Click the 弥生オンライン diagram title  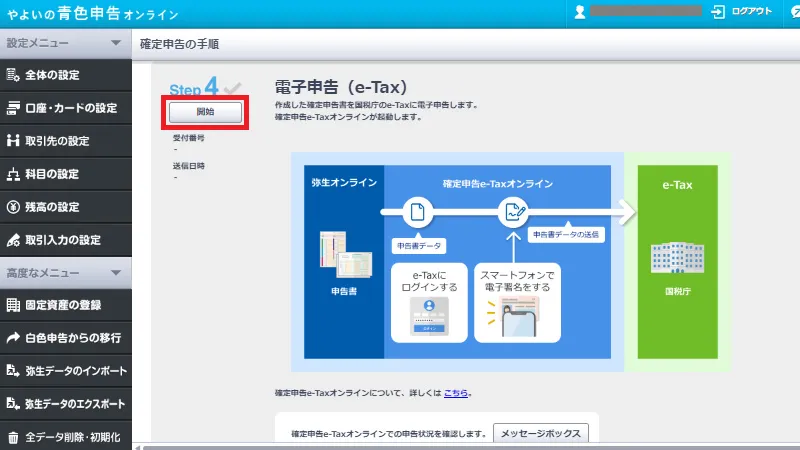pyautogui.click(x=344, y=183)
